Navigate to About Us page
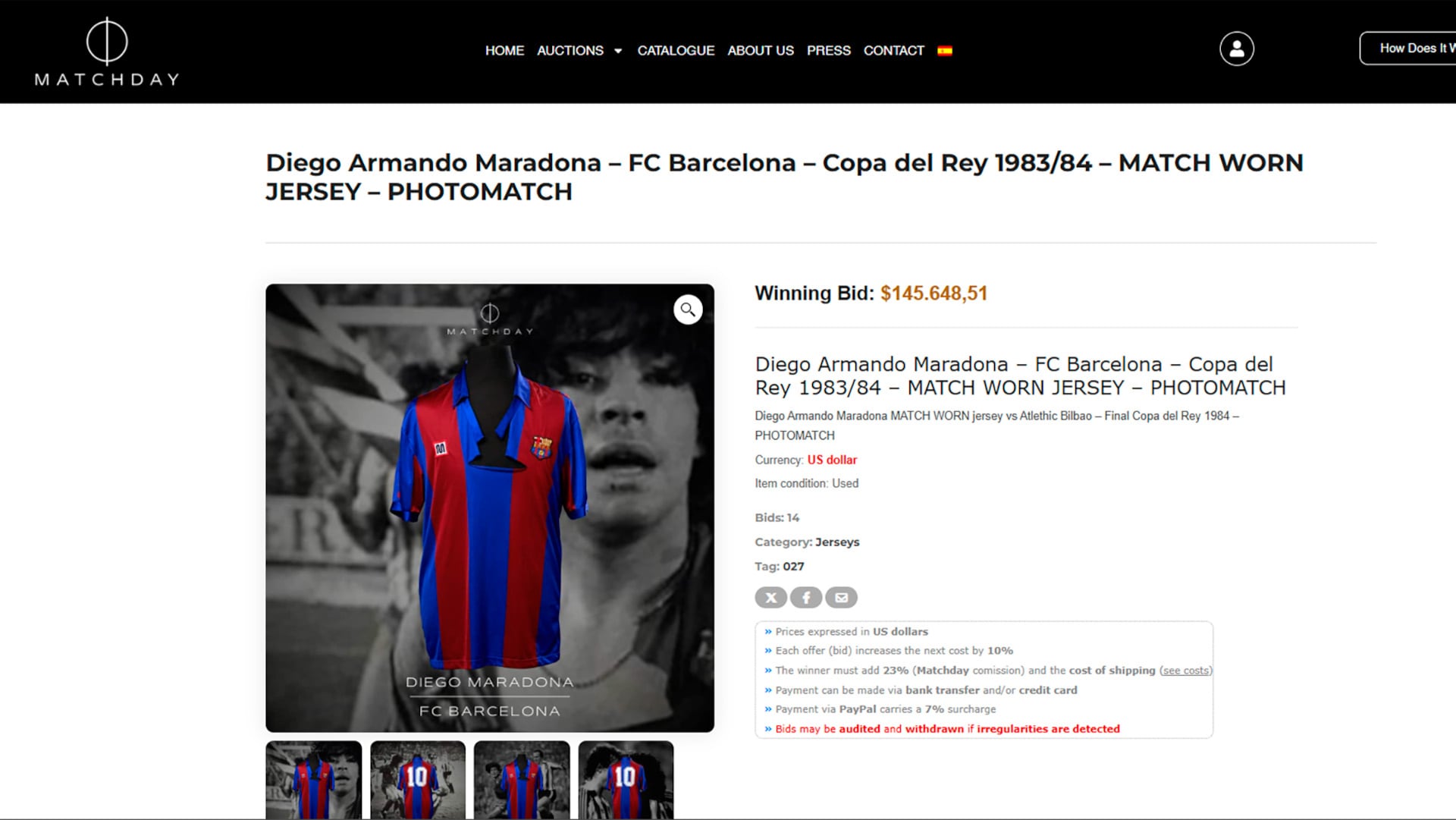Image resolution: width=1456 pixels, height=820 pixels. (761, 51)
